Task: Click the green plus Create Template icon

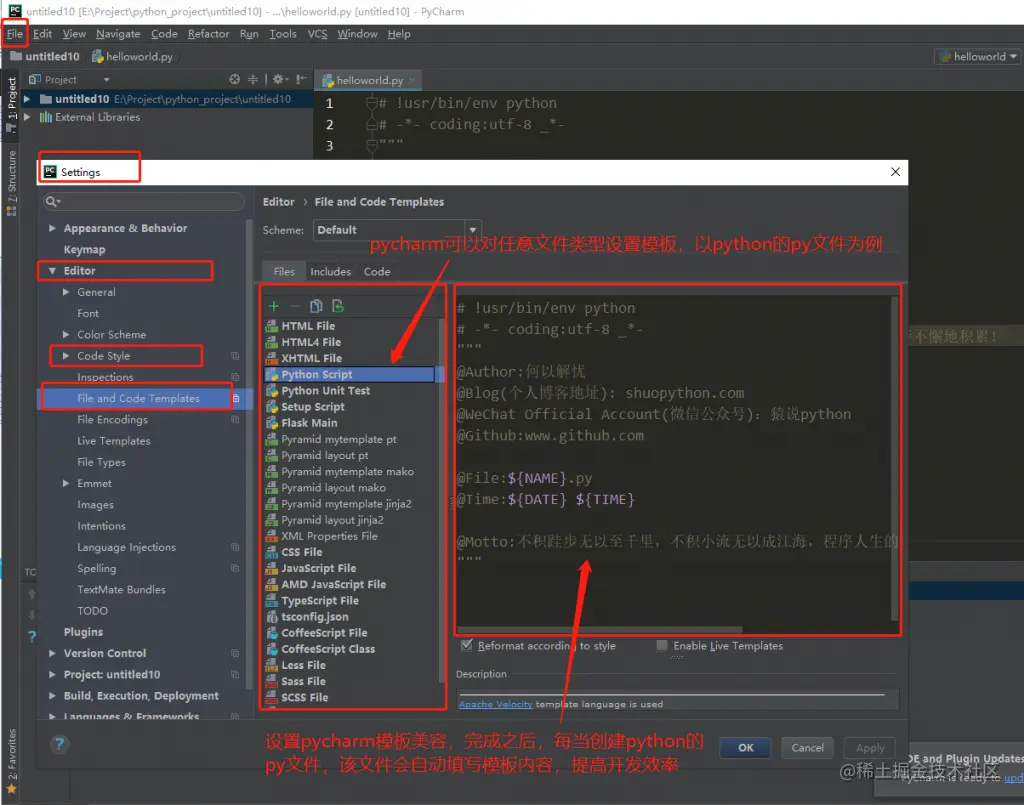Action: tap(274, 306)
